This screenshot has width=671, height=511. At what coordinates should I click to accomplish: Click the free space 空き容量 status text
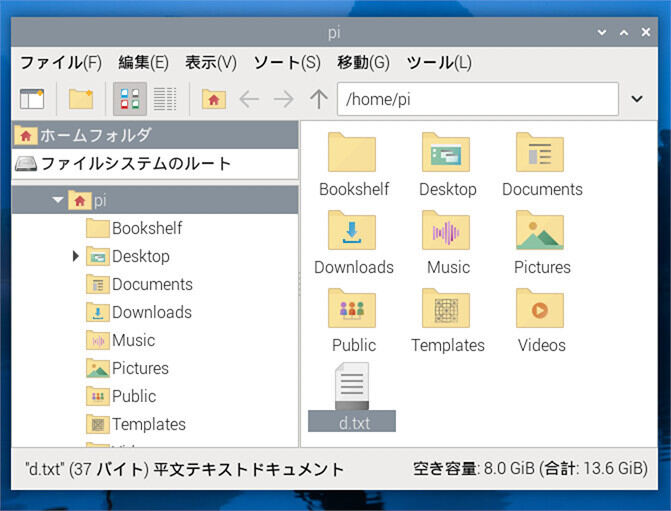(x=530, y=469)
